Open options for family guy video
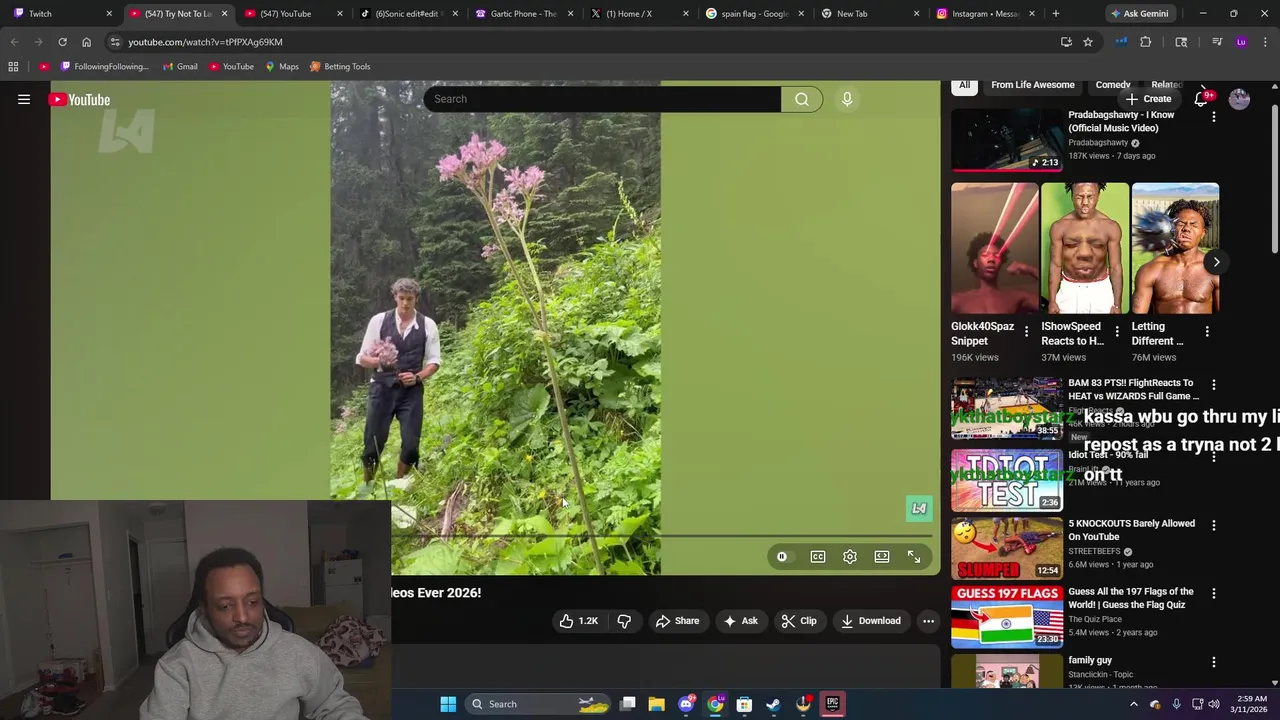Image resolution: width=1280 pixels, height=720 pixels. click(1214, 662)
